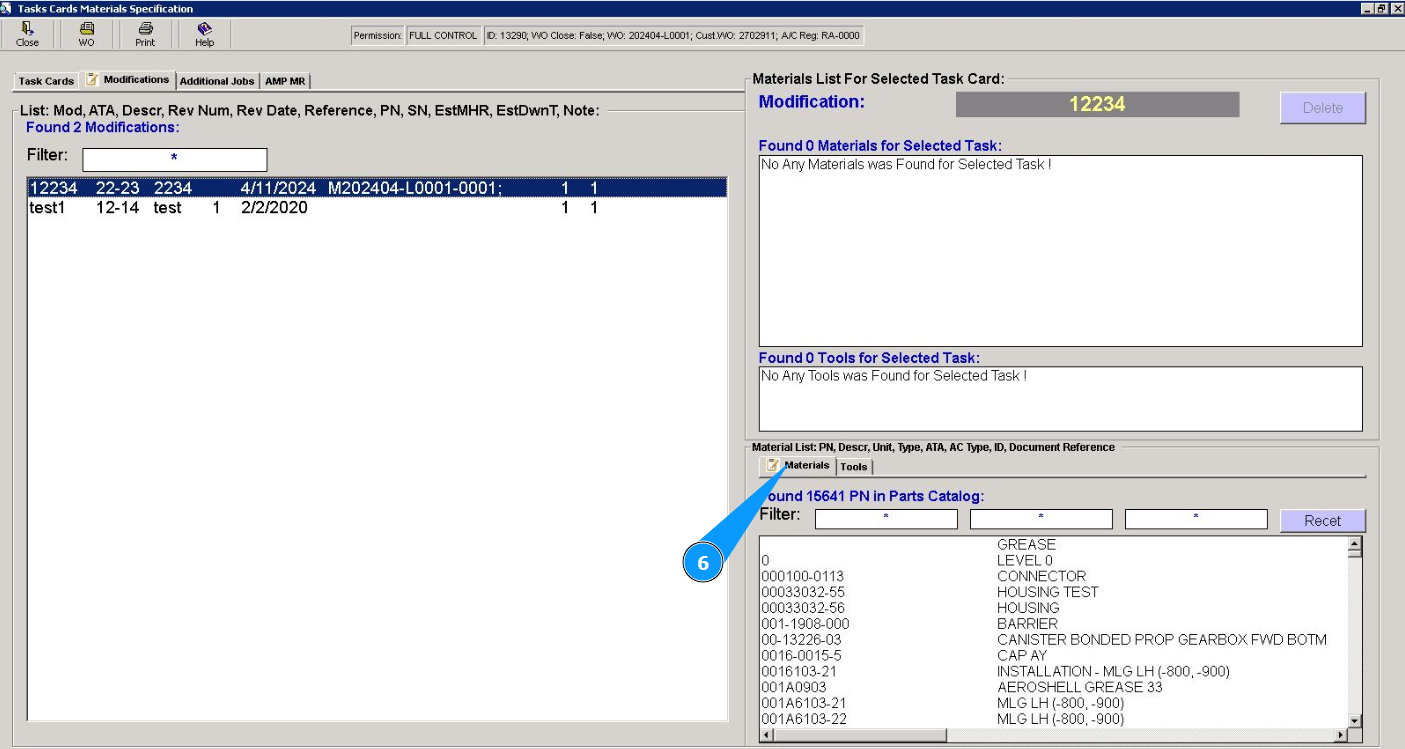The height and width of the screenshot is (749, 1405).
Task: Select part 00-13226-03 CANISTER BONDED PROP GEARBOX
Action: pos(1053,640)
